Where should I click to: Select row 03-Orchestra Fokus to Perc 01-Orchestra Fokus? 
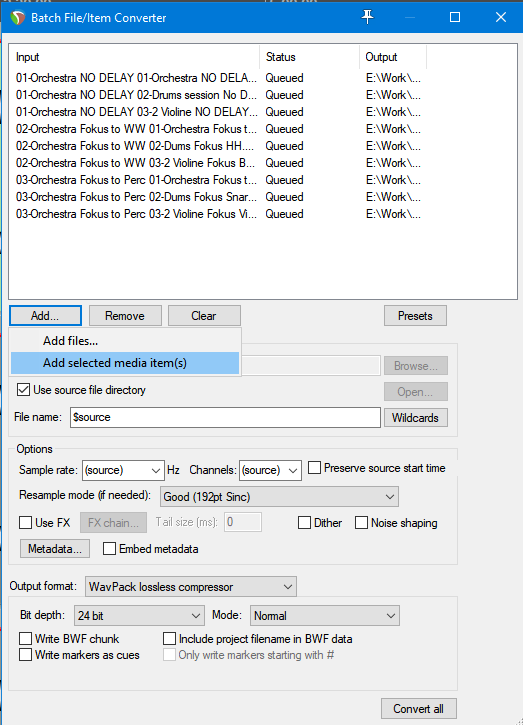coord(218,180)
